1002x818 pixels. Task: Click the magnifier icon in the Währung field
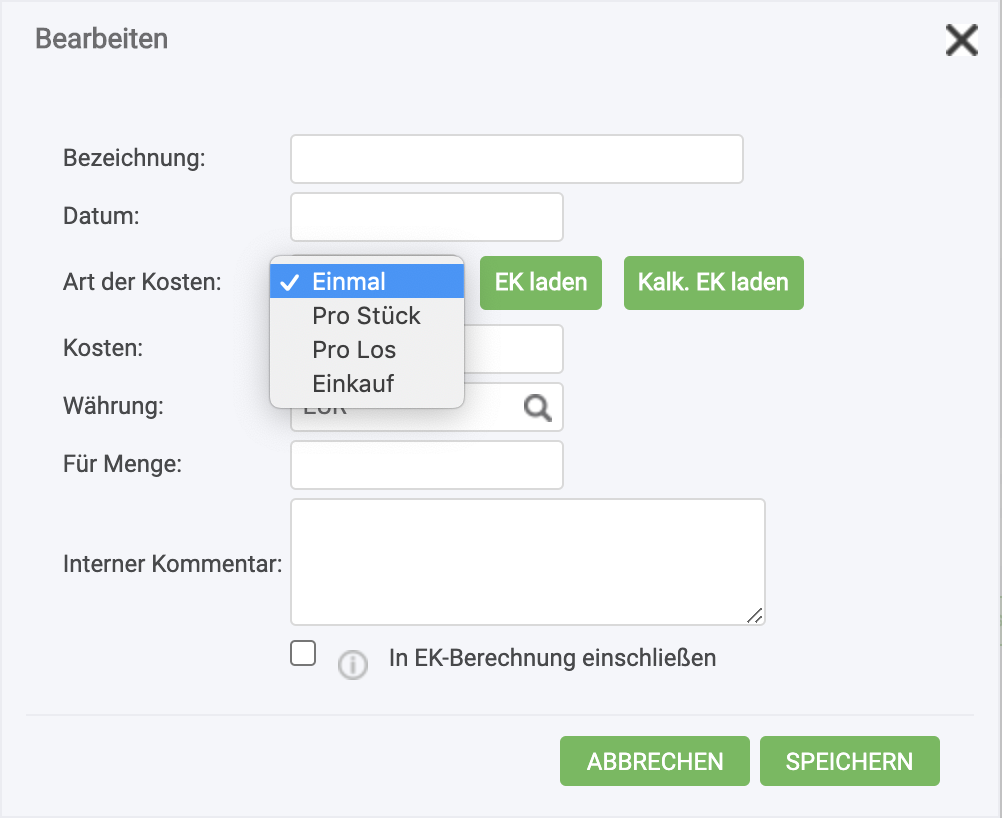coord(538,407)
